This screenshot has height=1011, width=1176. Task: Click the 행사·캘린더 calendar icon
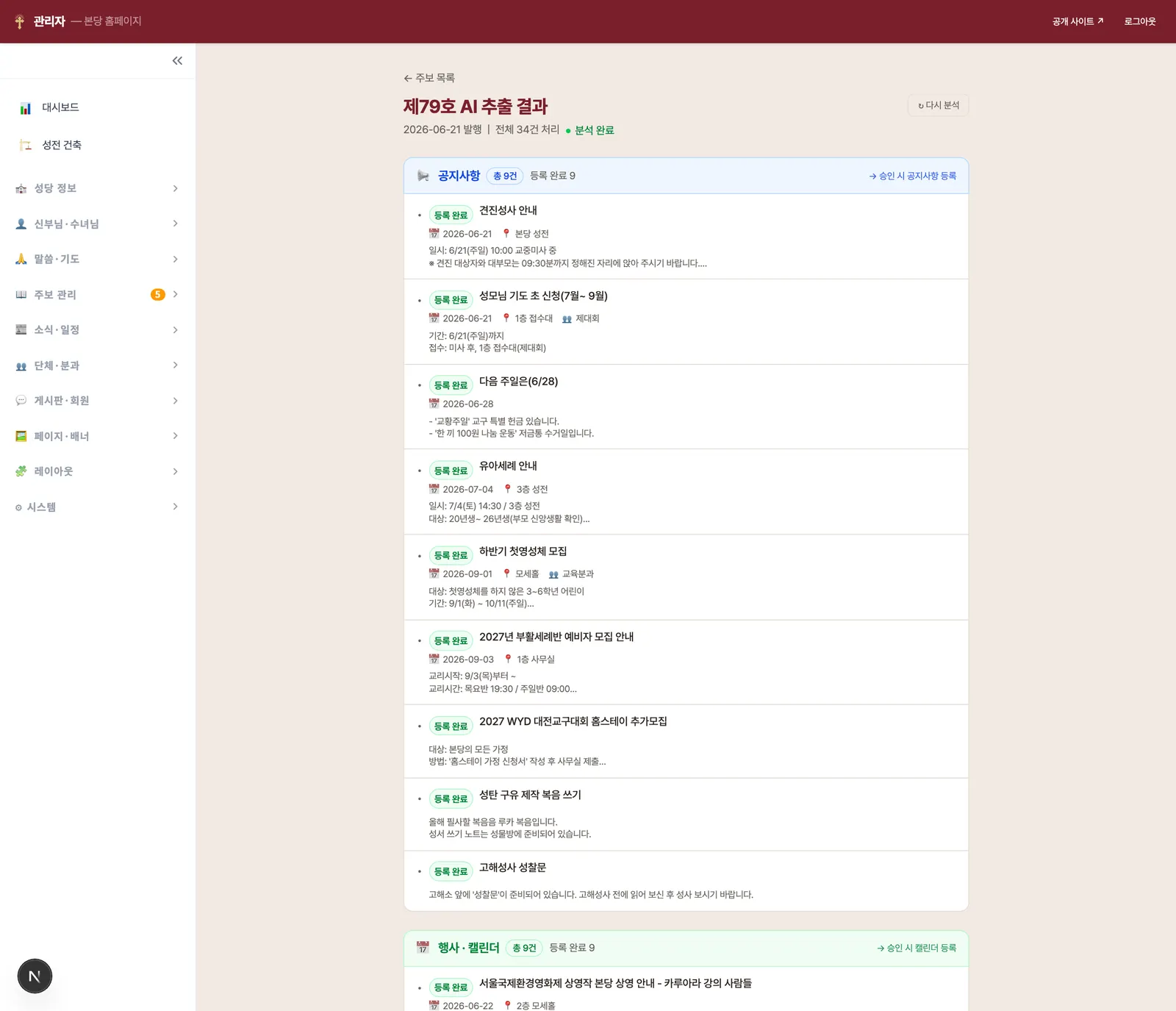point(423,948)
